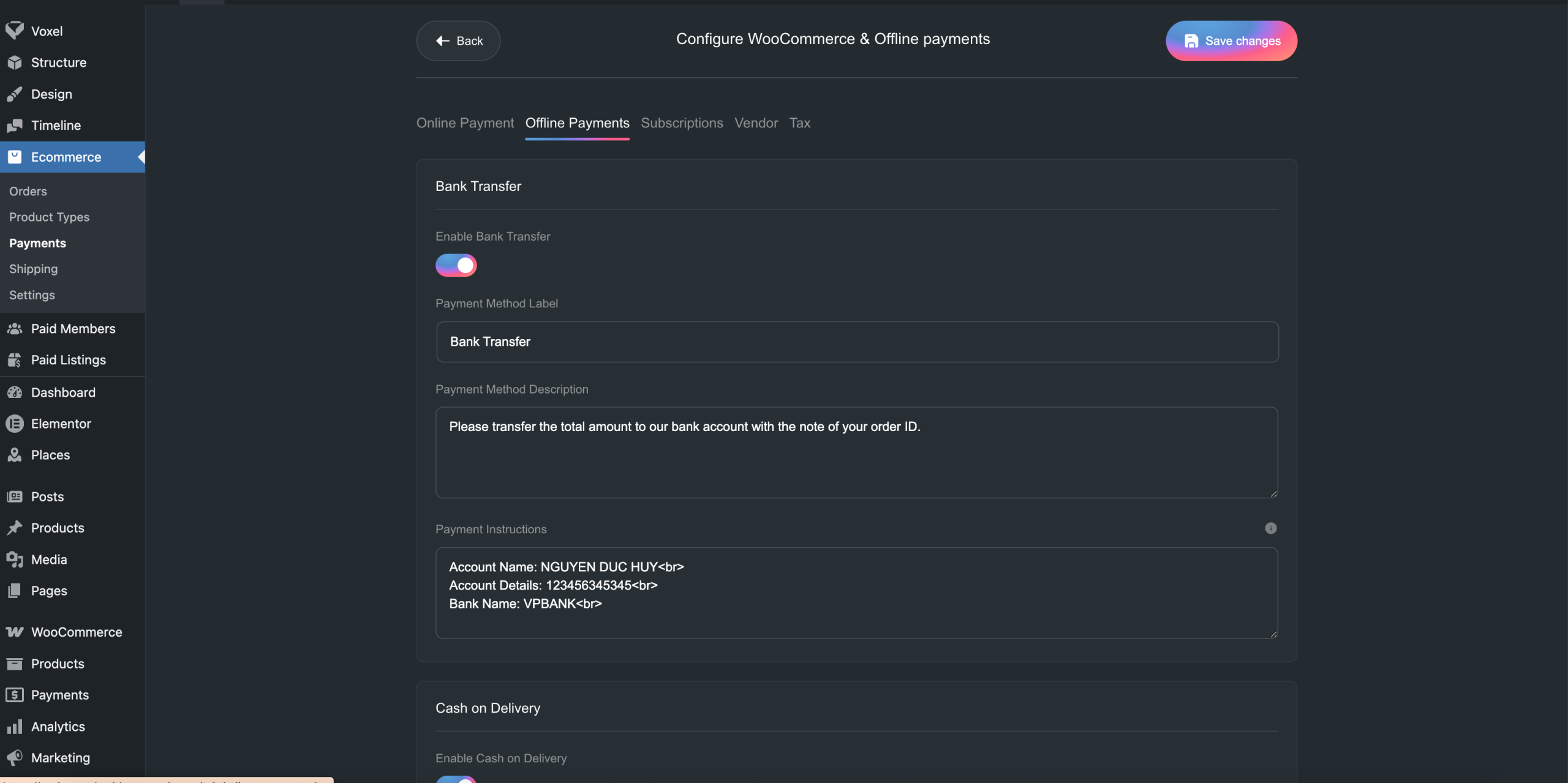The image size is (1568, 783).
Task: Go back using the Back button
Action: [458, 41]
